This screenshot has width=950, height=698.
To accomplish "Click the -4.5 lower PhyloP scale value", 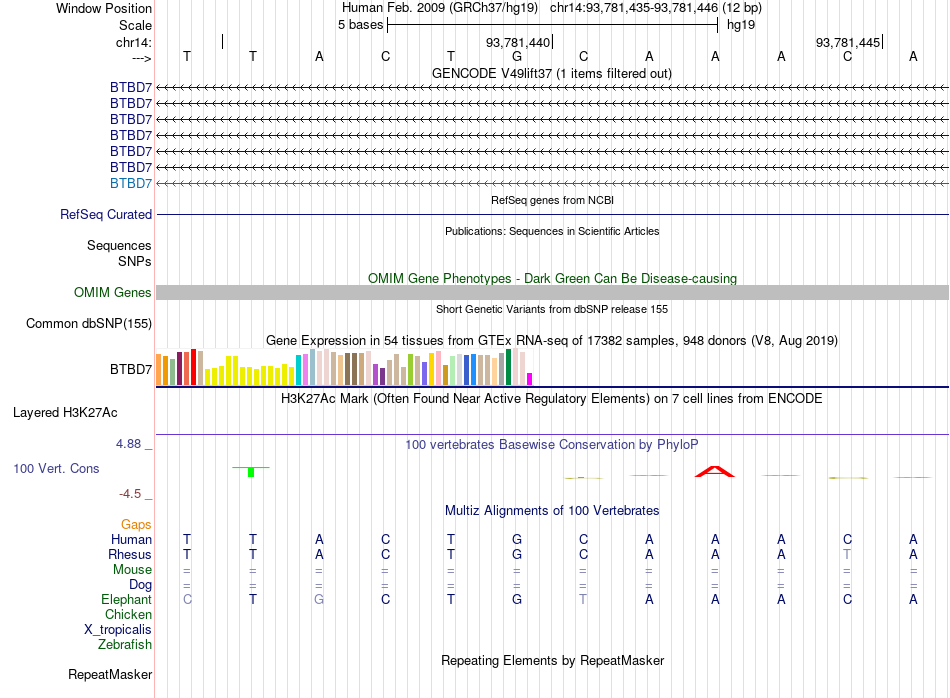I will (130, 494).
